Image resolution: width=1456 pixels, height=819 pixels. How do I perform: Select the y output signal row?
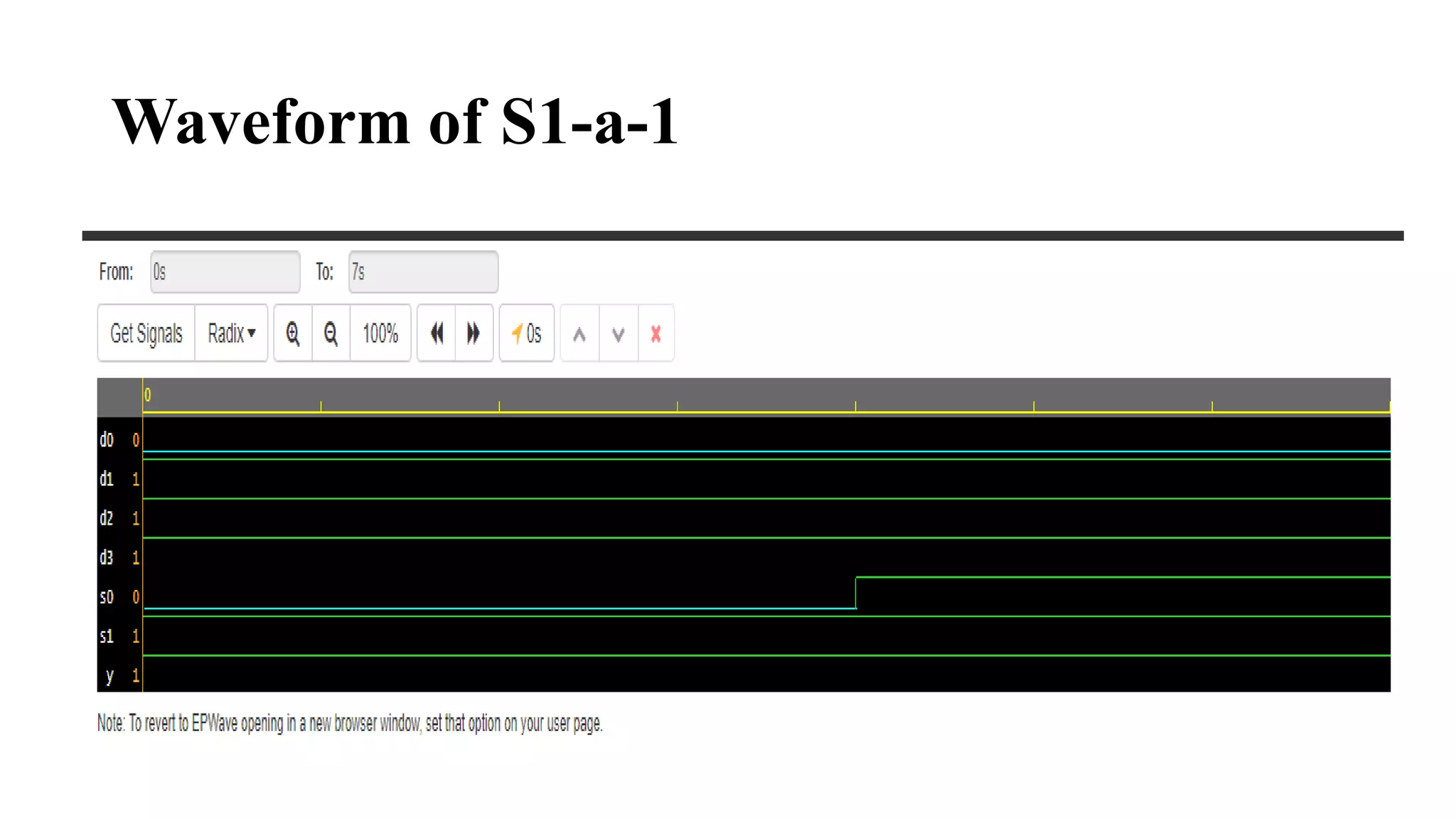(744, 675)
